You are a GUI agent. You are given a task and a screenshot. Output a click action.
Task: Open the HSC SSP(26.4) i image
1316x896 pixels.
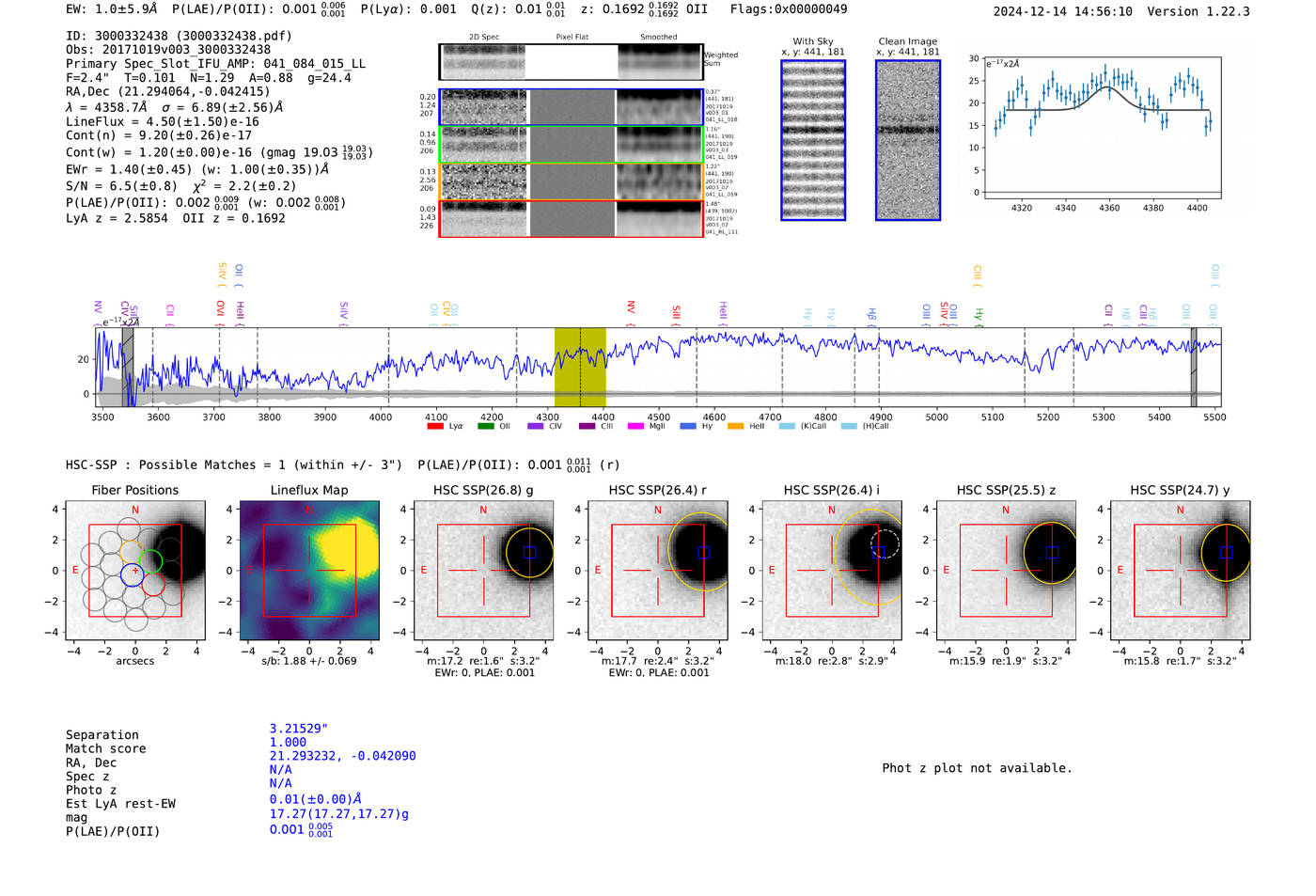point(832,571)
